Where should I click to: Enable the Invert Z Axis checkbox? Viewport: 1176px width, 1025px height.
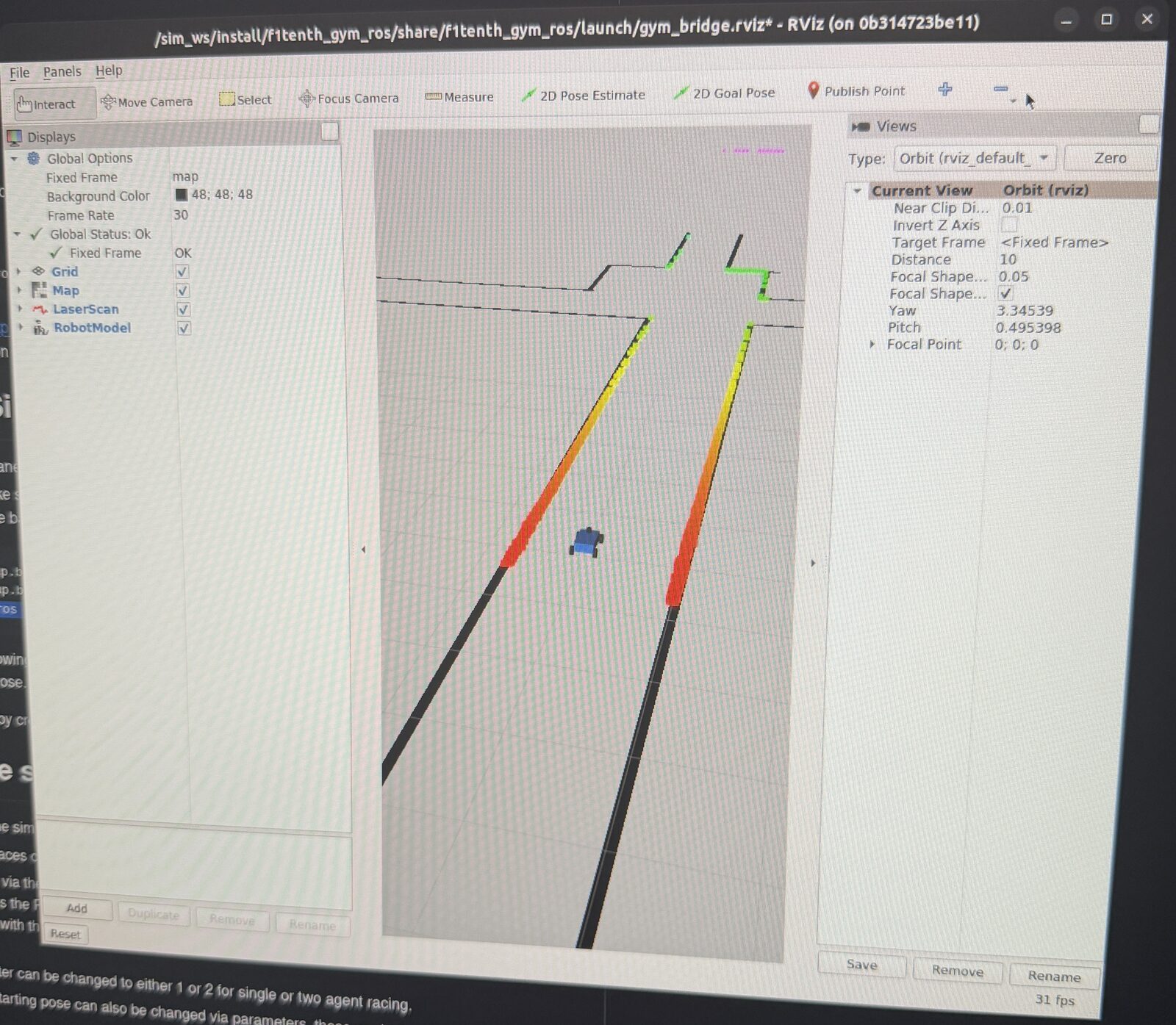click(1009, 224)
